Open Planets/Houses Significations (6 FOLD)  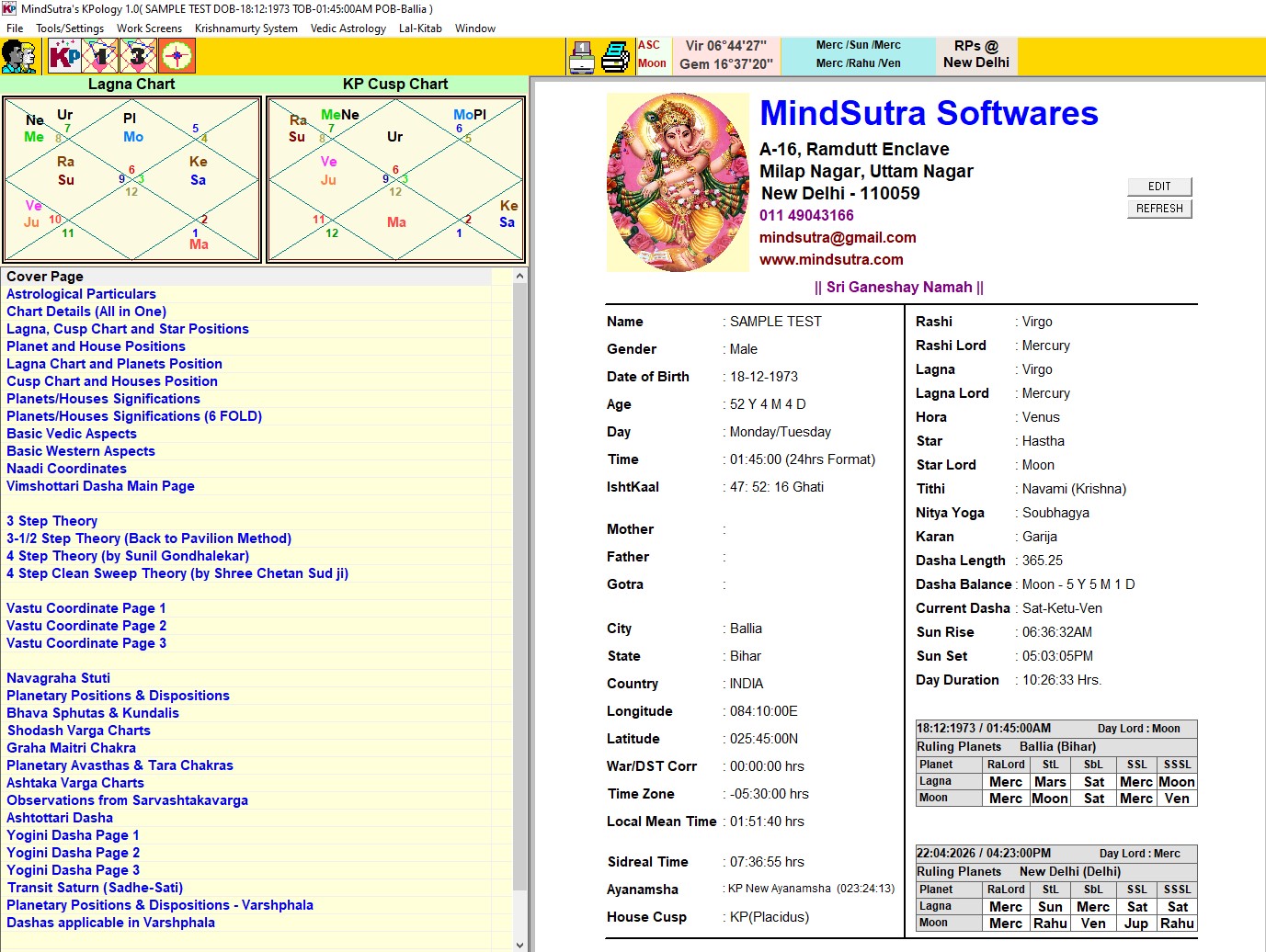(134, 416)
